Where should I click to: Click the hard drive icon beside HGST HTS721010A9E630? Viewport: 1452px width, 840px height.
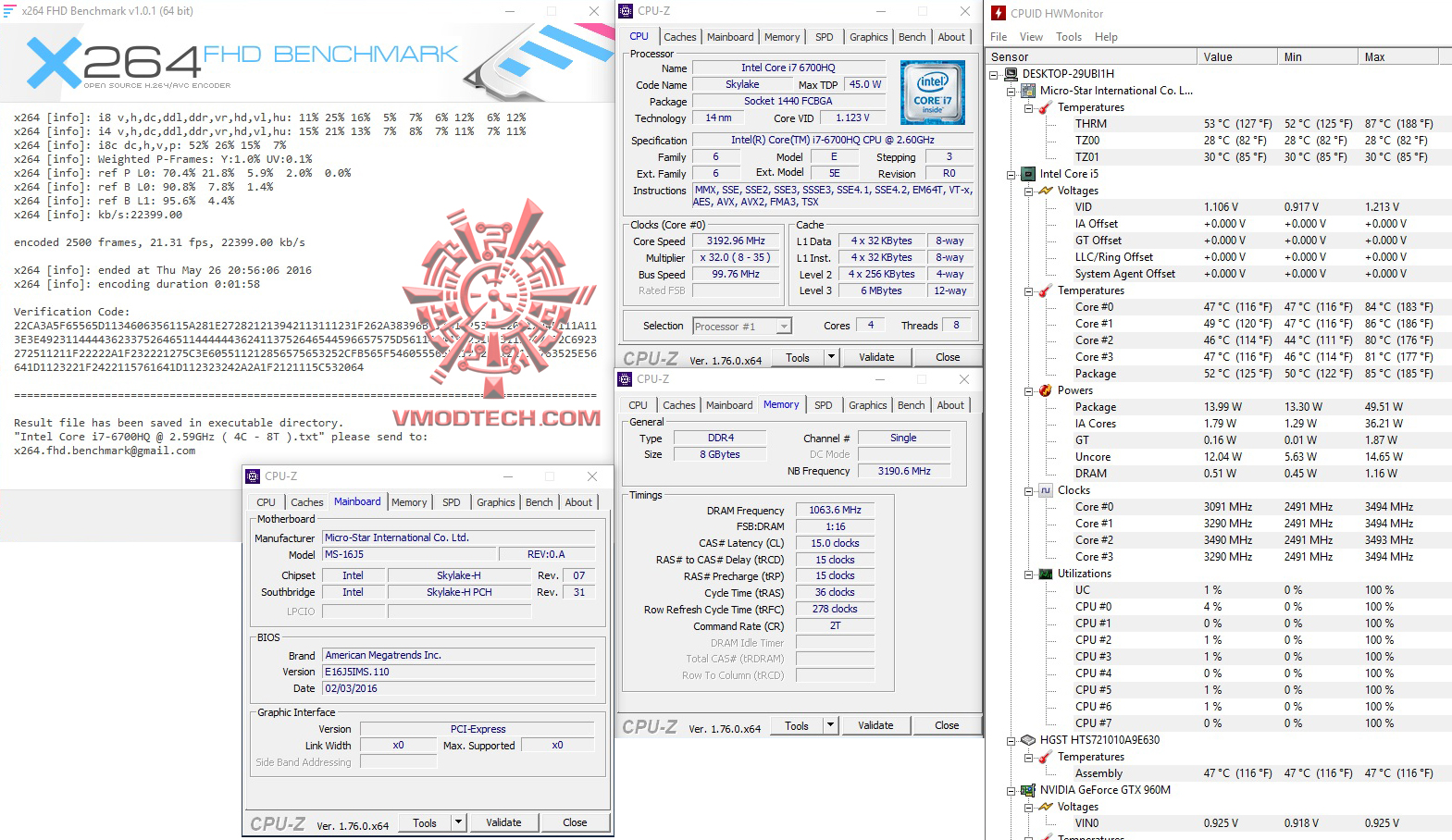(x=1027, y=740)
